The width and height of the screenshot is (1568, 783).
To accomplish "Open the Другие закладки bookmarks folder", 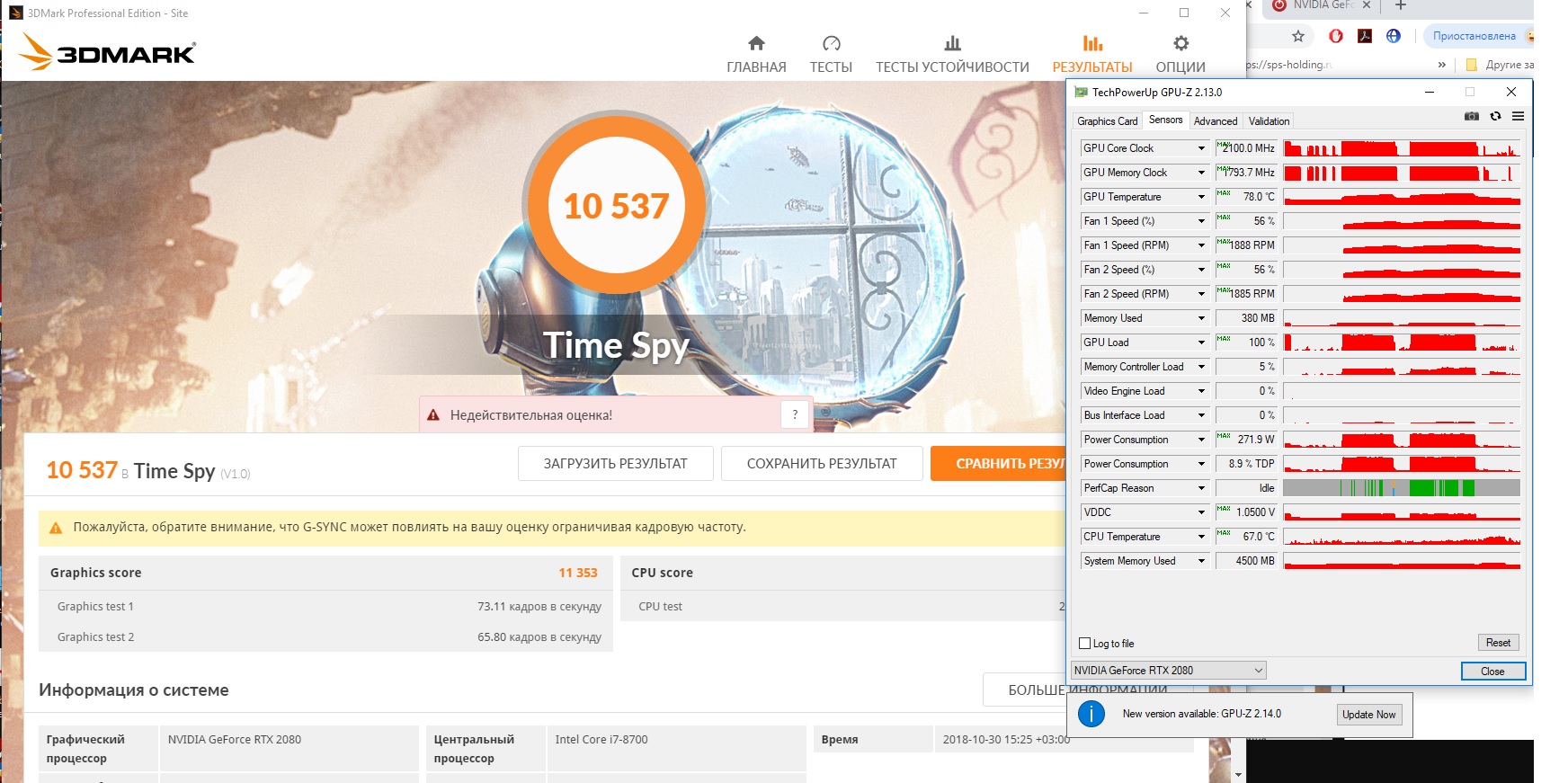I will tap(1500, 65).
